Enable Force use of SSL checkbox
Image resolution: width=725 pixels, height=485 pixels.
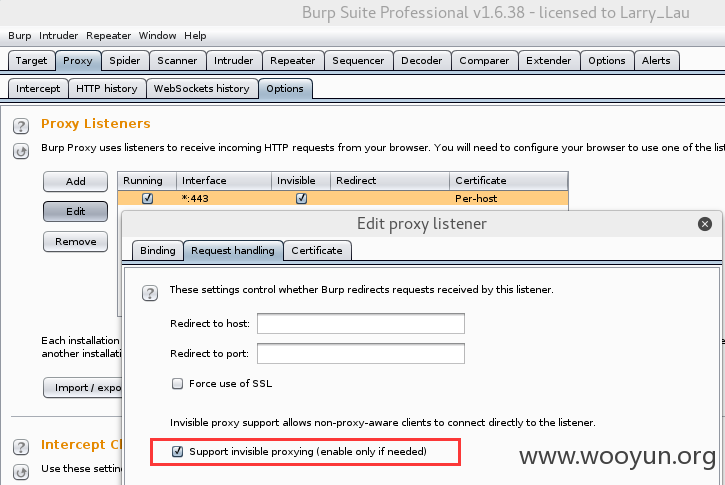(x=178, y=383)
